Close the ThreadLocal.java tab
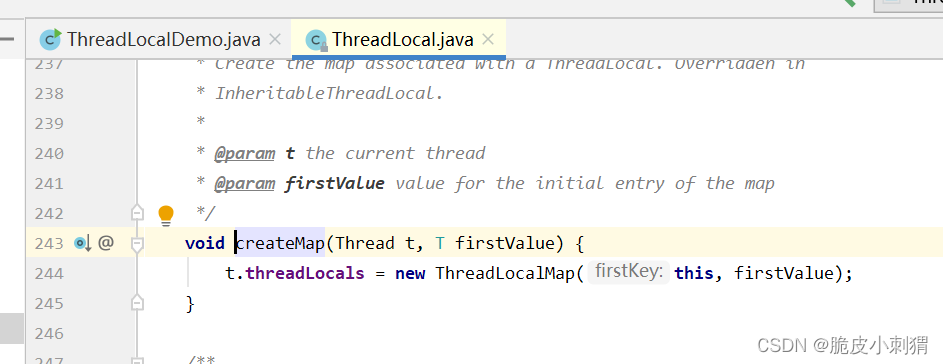The width and height of the screenshot is (943, 364). coord(488,40)
